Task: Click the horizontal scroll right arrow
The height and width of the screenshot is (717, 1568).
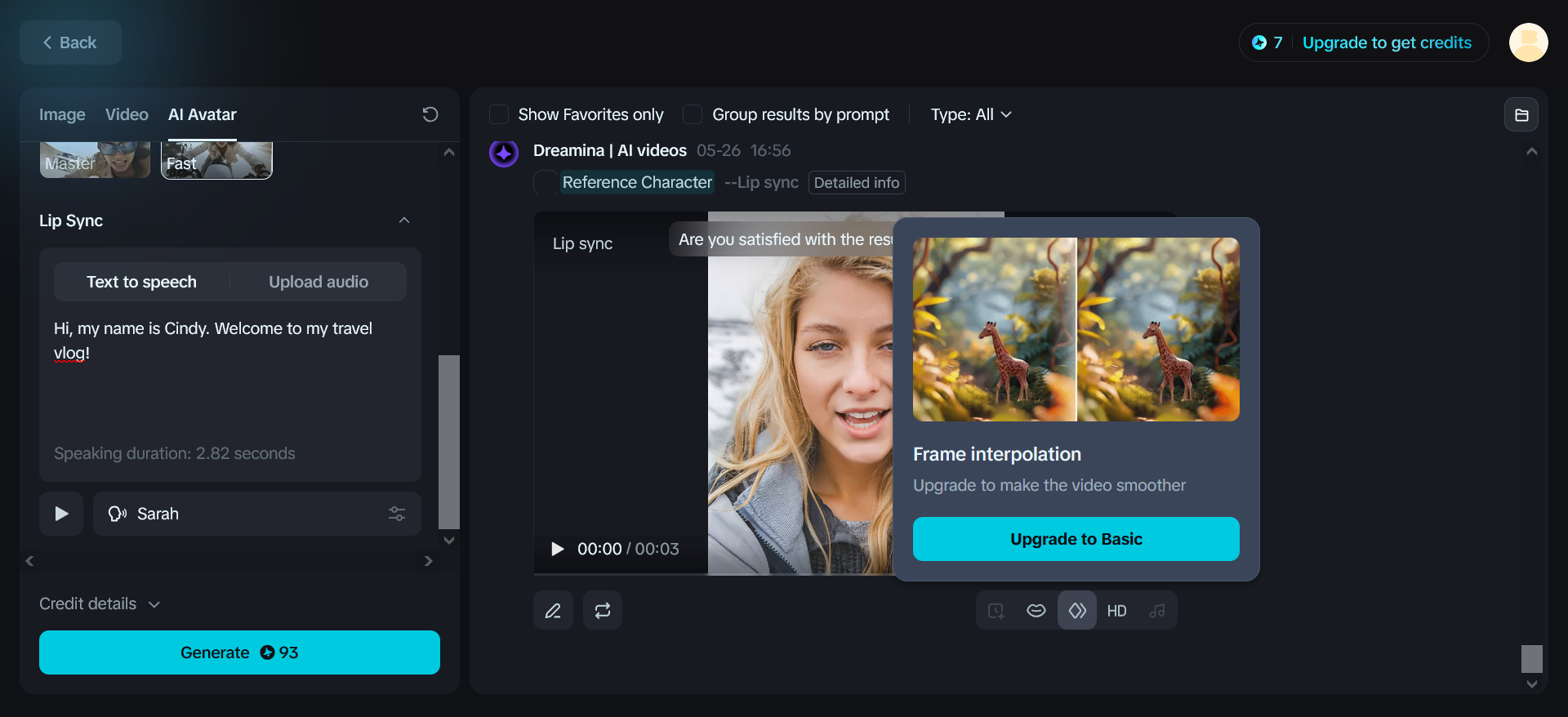Action: (429, 561)
